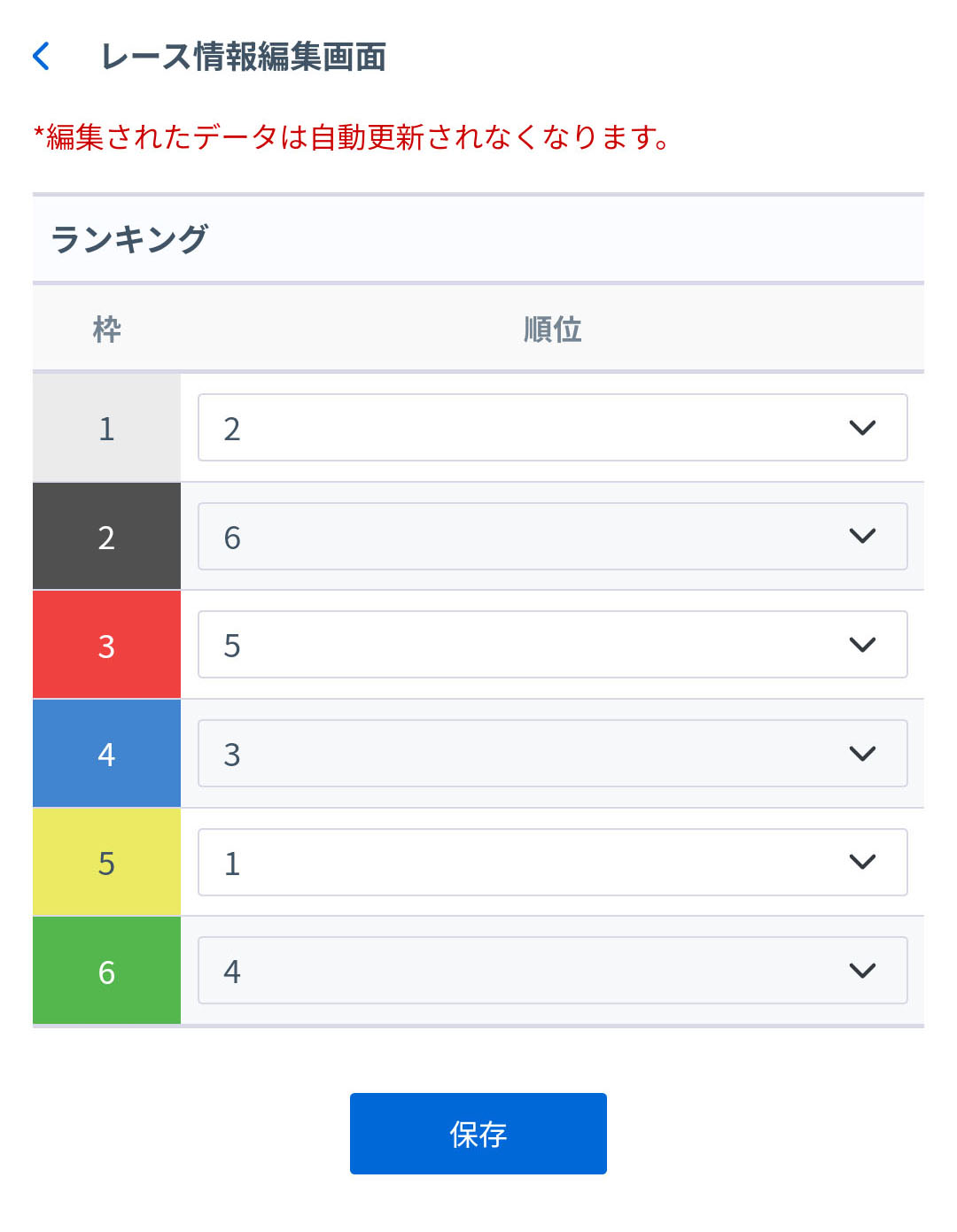
Task: Click the white lane 1 cell
Action: point(106,429)
